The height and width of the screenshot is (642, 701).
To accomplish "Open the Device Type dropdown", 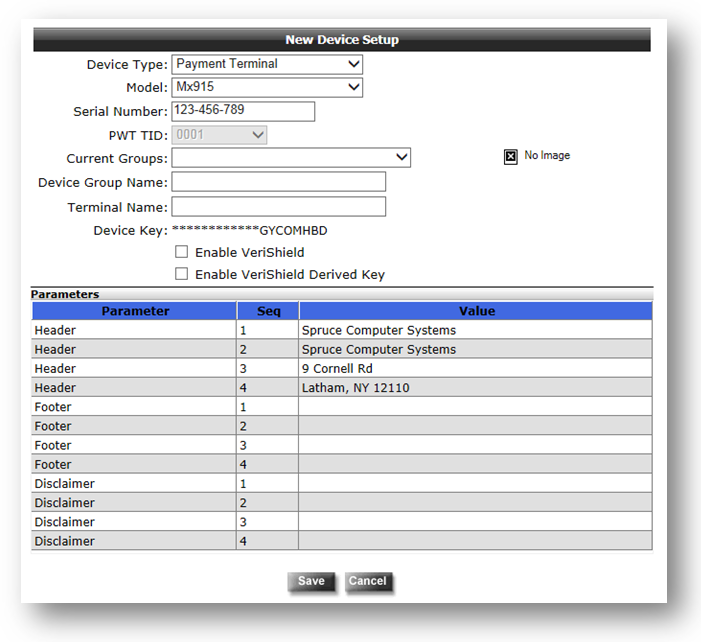I will pos(267,64).
